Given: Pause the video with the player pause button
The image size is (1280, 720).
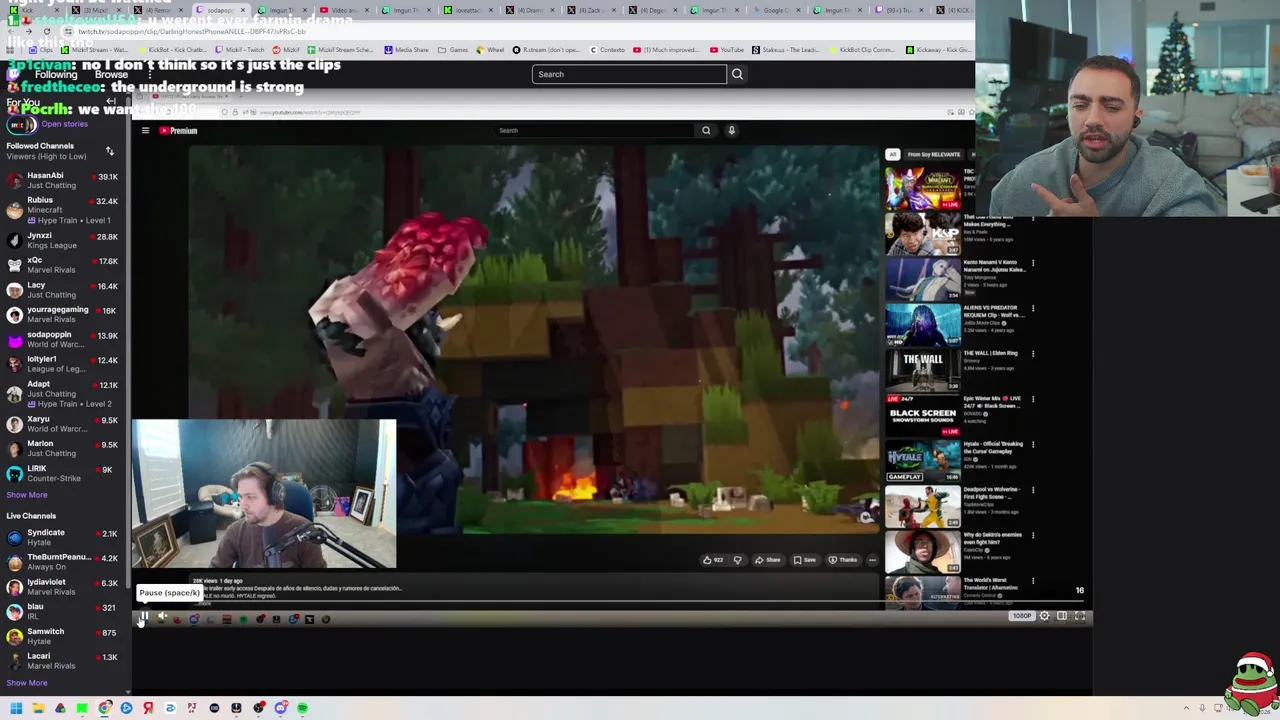Looking at the screenshot, I should coord(144,618).
